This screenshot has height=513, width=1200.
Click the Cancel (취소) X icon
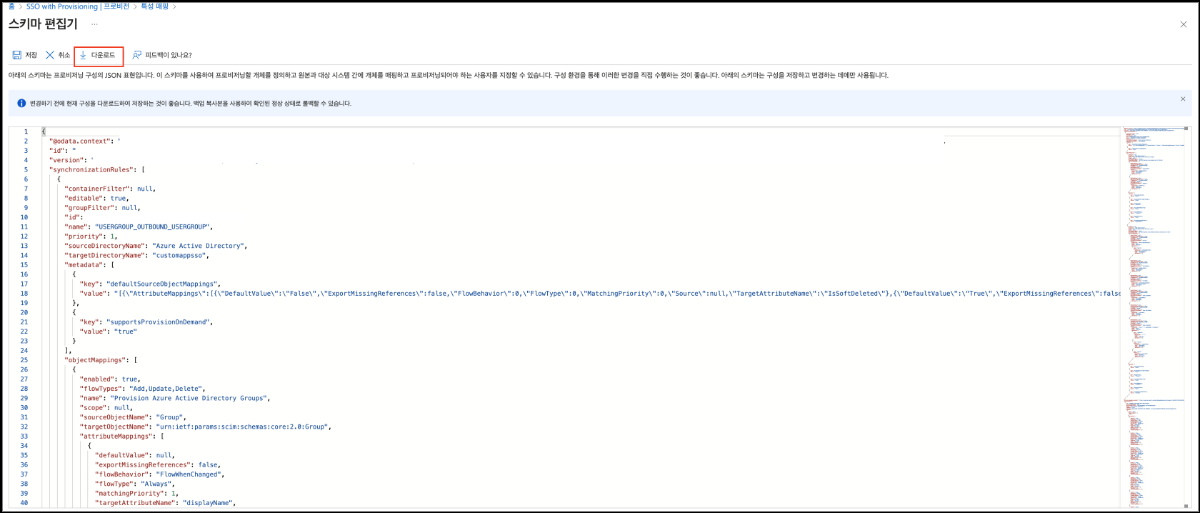pyautogui.click(x=50, y=55)
